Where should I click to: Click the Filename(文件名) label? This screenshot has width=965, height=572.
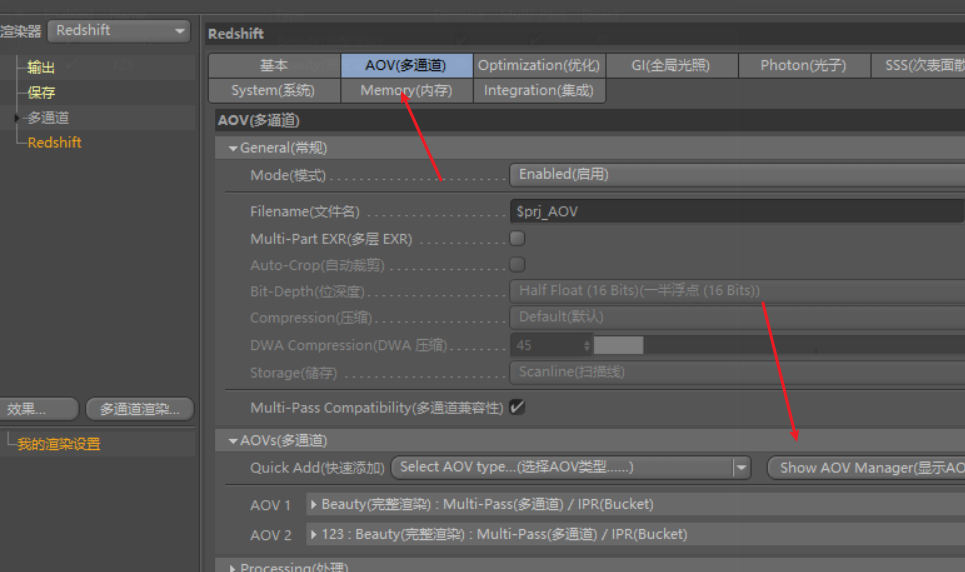click(305, 212)
